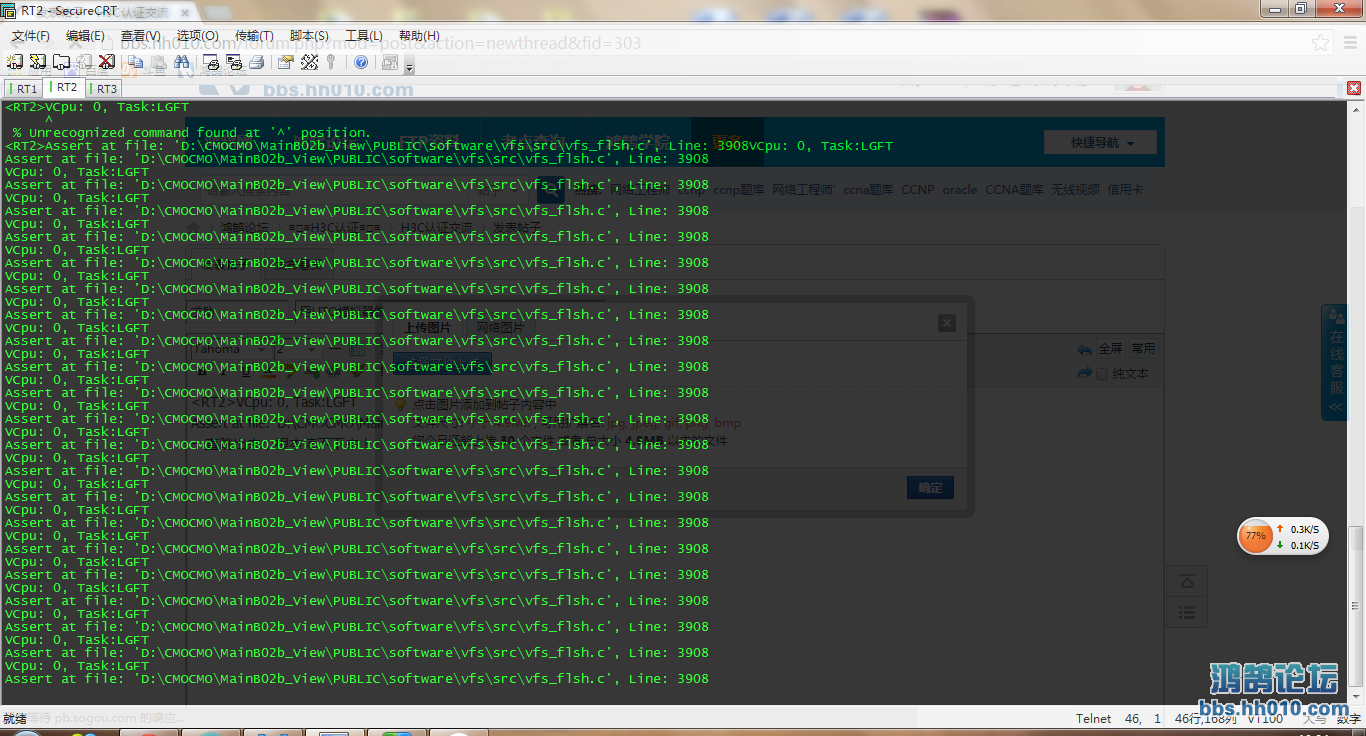This screenshot has height=736, width=1366.
Task: Open the 脚本(S) menu
Action: point(310,35)
